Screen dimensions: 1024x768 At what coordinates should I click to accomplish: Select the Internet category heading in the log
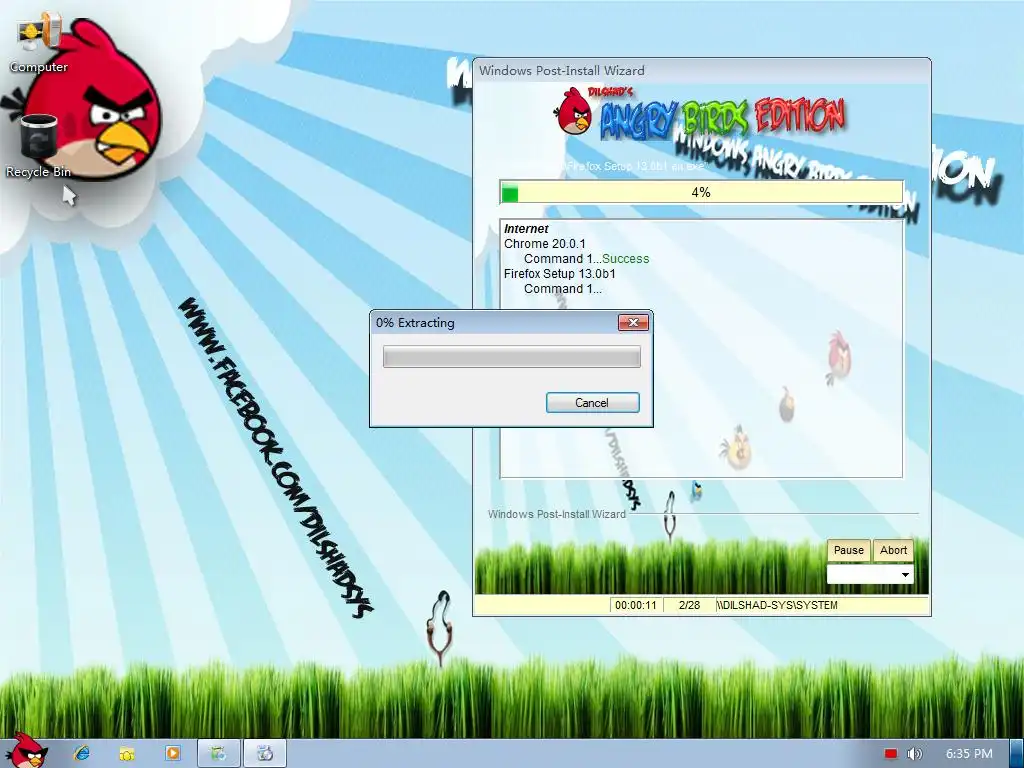pyautogui.click(x=526, y=229)
